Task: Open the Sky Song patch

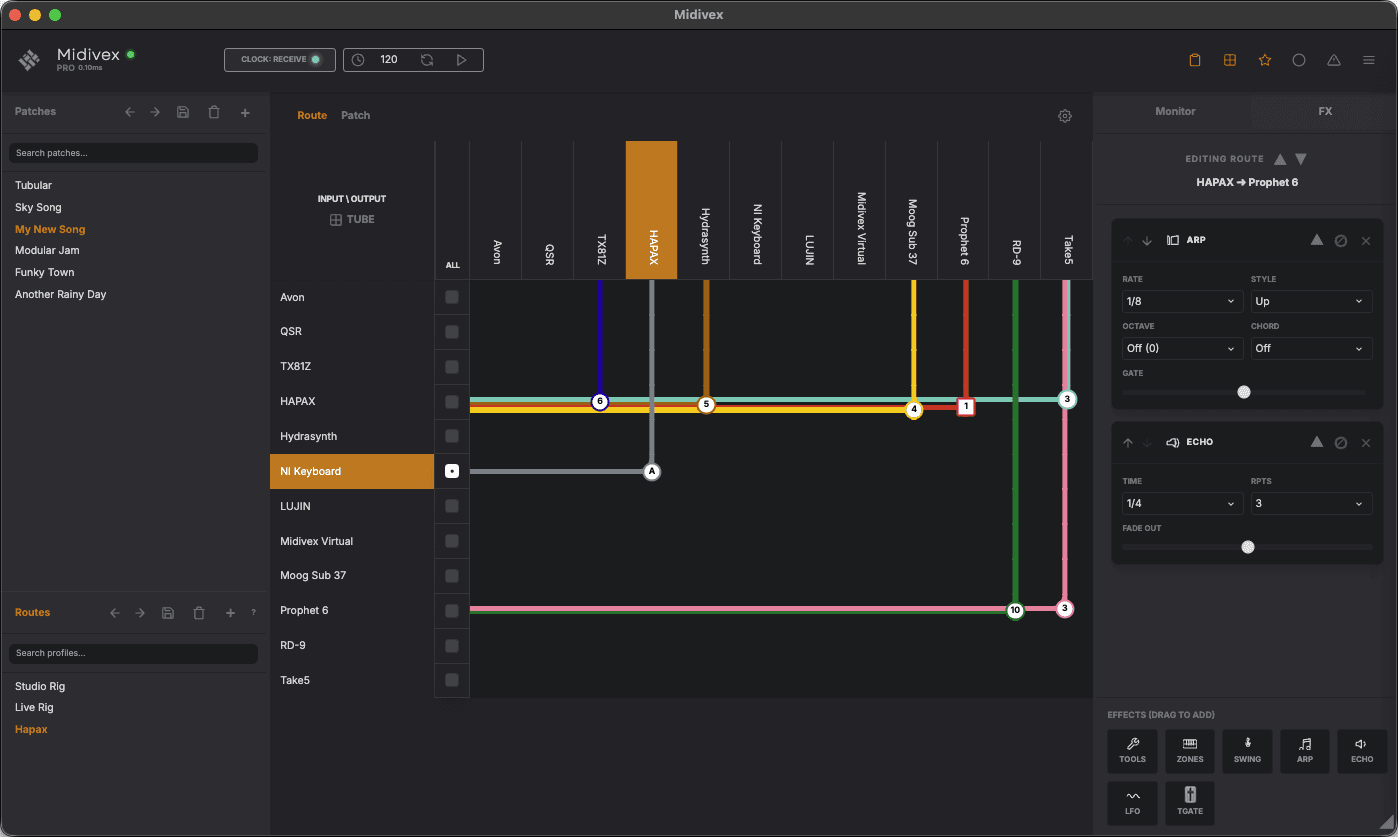Action: coord(37,207)
